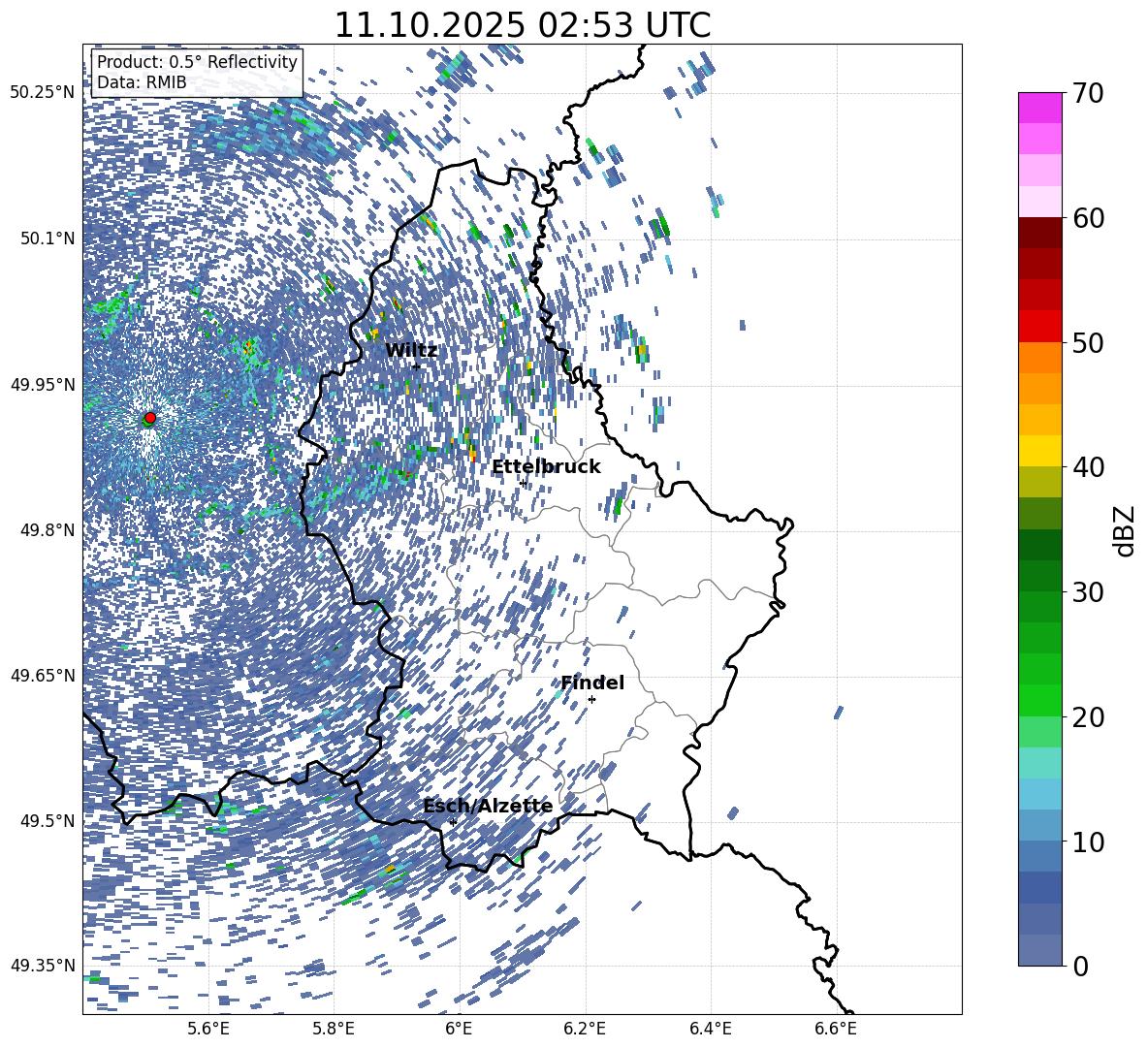This screenshot has width=1148, height=1048.
Task: Click the colorbar label 10
Action: pos(1088,842)
